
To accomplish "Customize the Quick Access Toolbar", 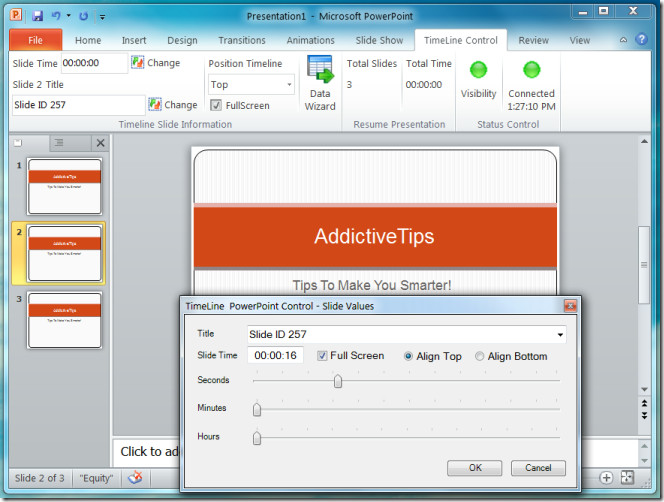I will coord(102,17).
